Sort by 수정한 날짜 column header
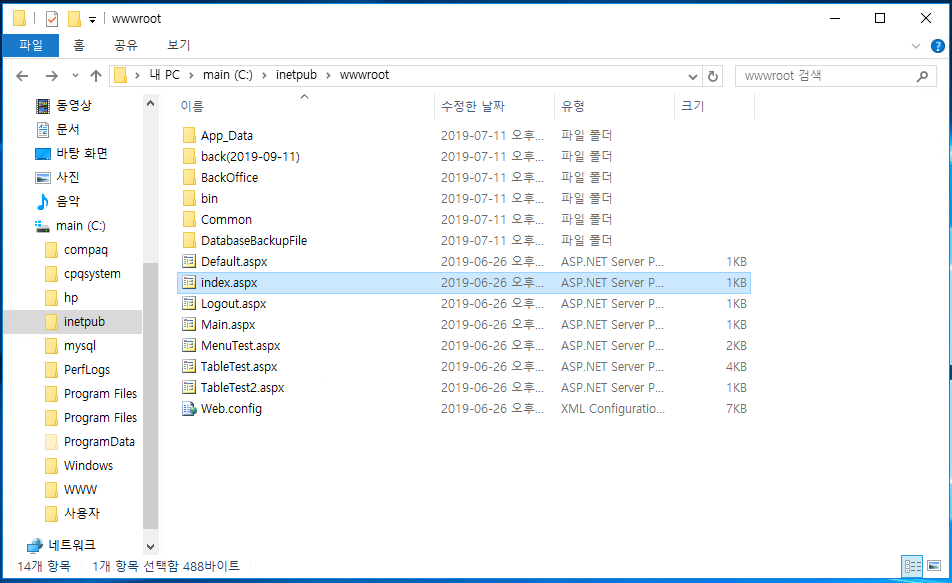Screen dimensions: 952x583 [472, 106]
